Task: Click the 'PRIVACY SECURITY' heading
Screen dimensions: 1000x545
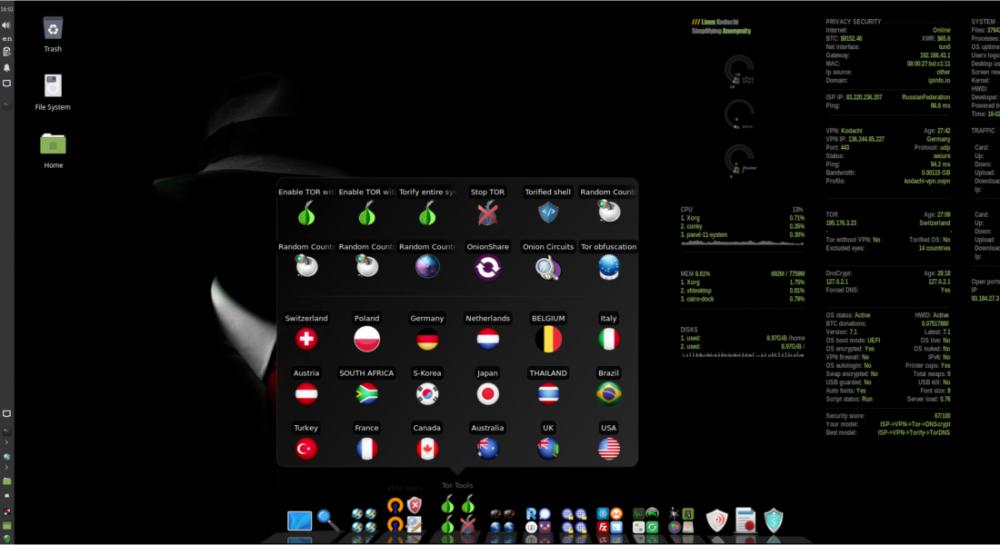Action: point(853,22)
